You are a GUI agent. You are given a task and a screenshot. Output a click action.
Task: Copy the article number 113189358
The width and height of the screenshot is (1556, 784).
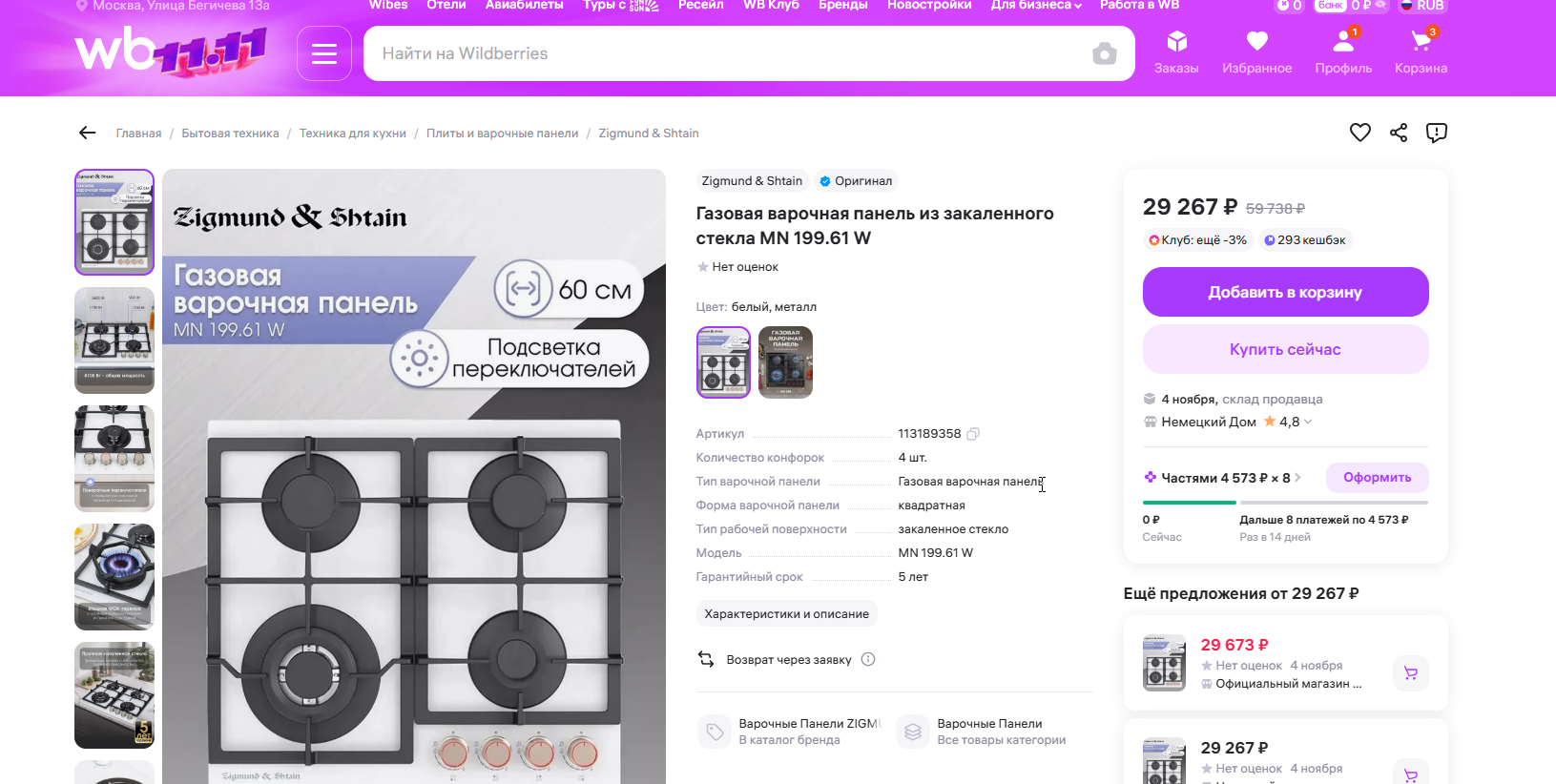click(x=973, y=434)
